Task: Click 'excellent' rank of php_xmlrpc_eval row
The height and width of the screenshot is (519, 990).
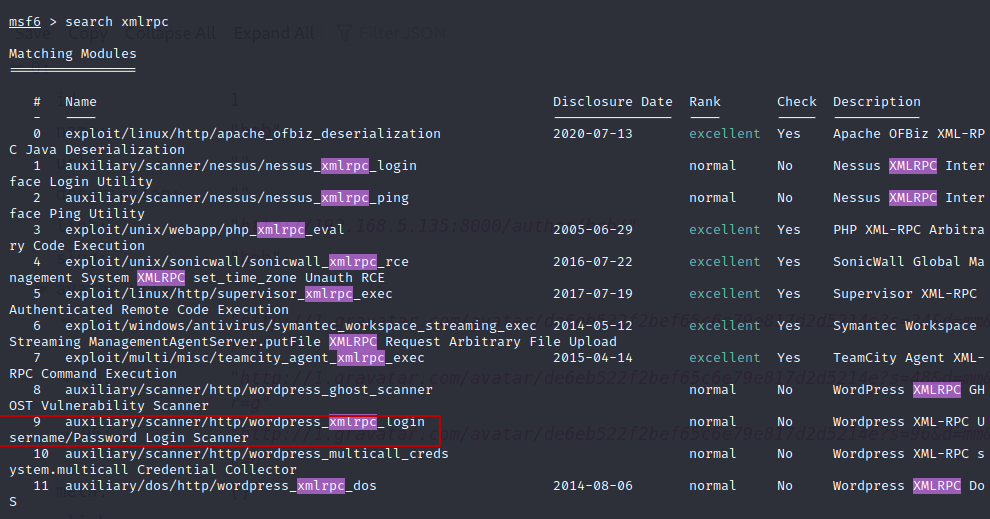Action: (x=725, y=230)
